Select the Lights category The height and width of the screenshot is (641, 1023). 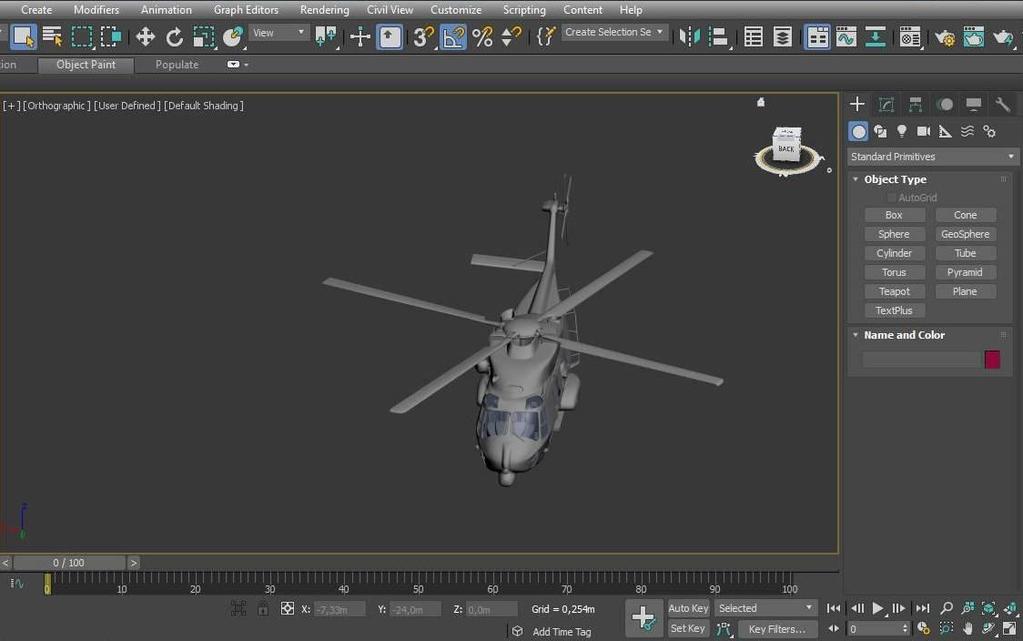(902, 132)
